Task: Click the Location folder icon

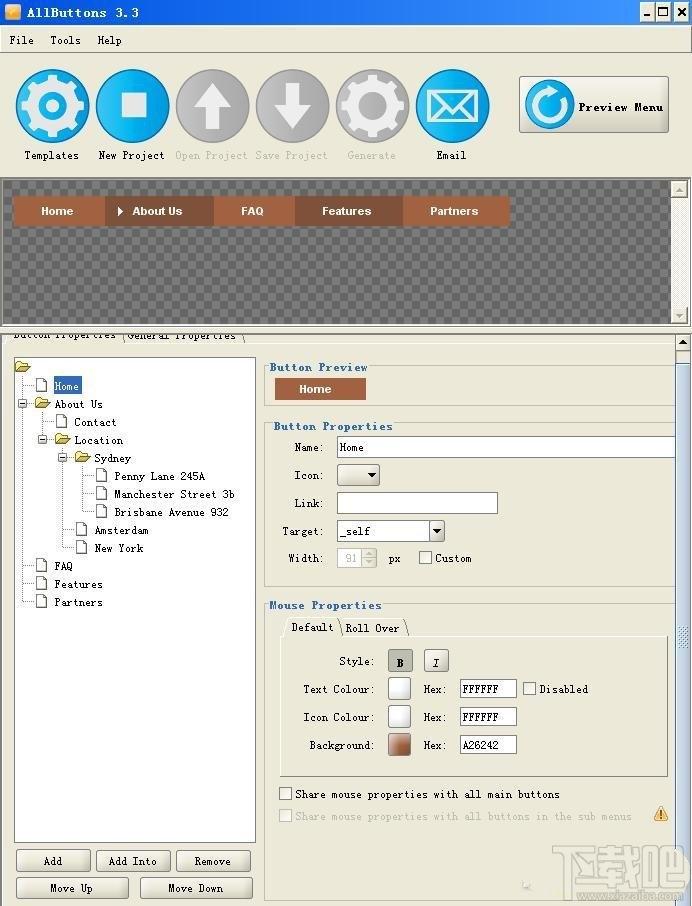Action: (62, 439)
